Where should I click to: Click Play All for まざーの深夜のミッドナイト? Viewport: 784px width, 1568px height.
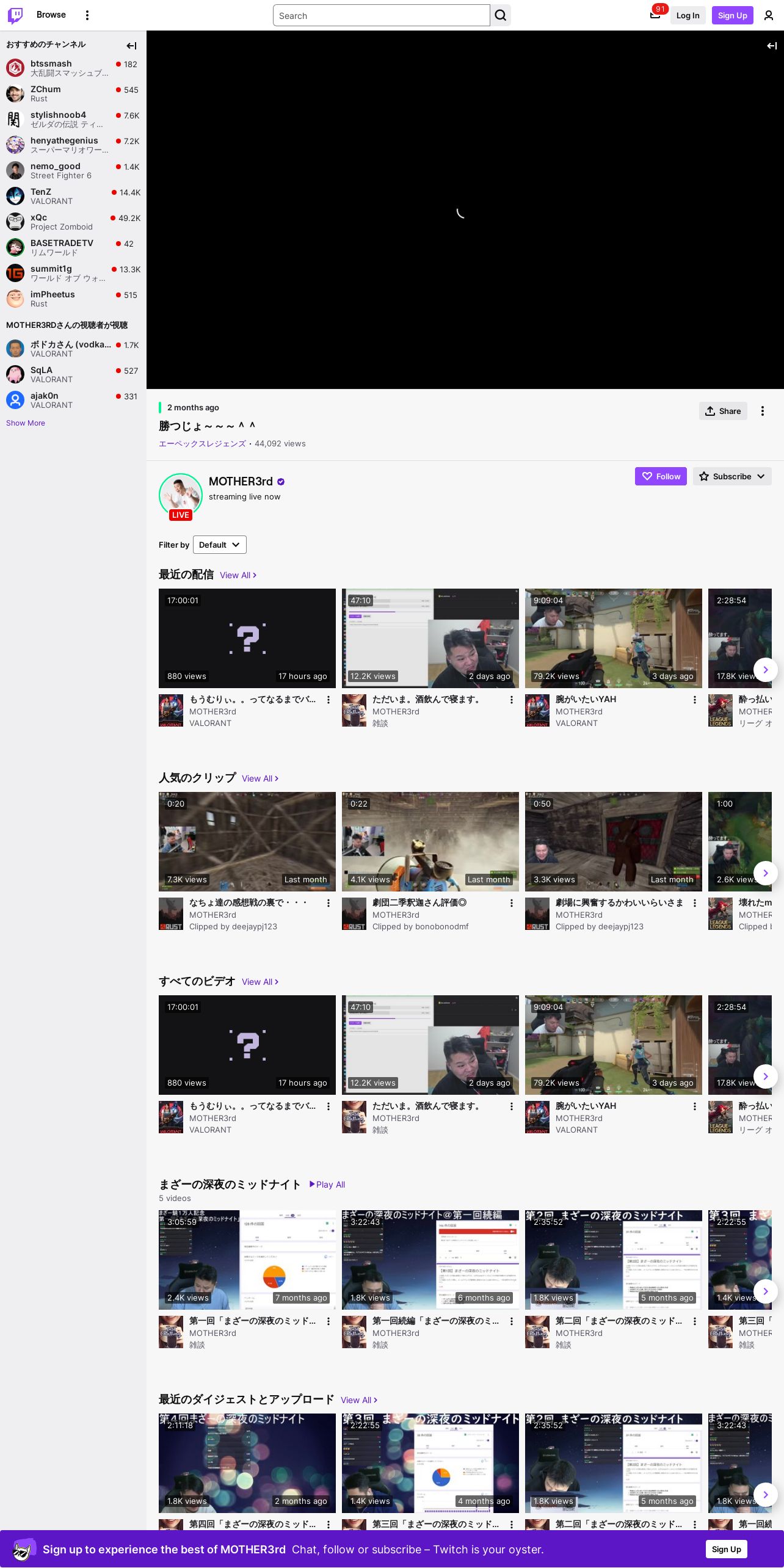point(327,1185)
